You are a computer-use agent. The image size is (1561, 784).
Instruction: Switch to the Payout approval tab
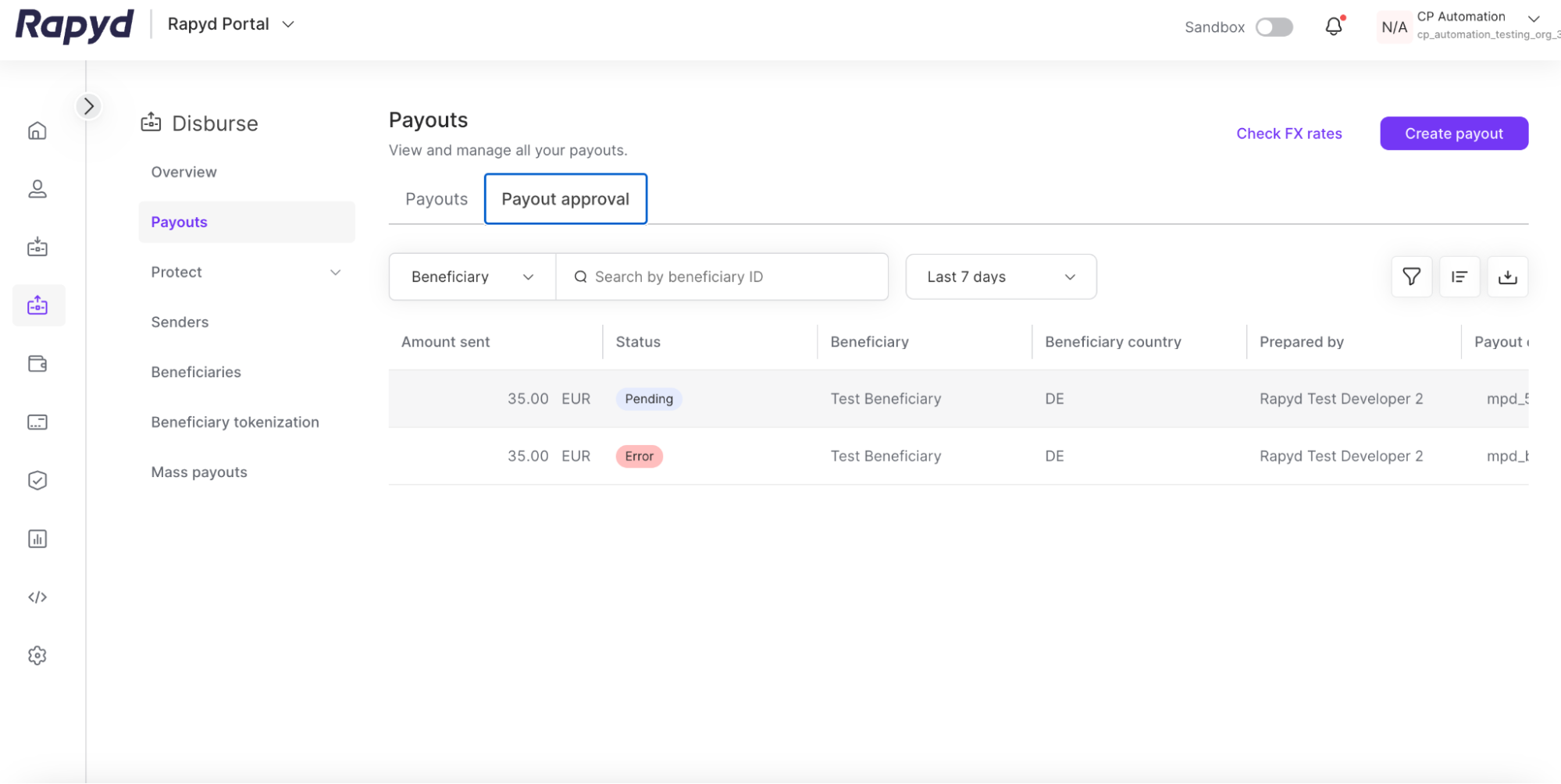pyautogui.click(x=565, y=199)
